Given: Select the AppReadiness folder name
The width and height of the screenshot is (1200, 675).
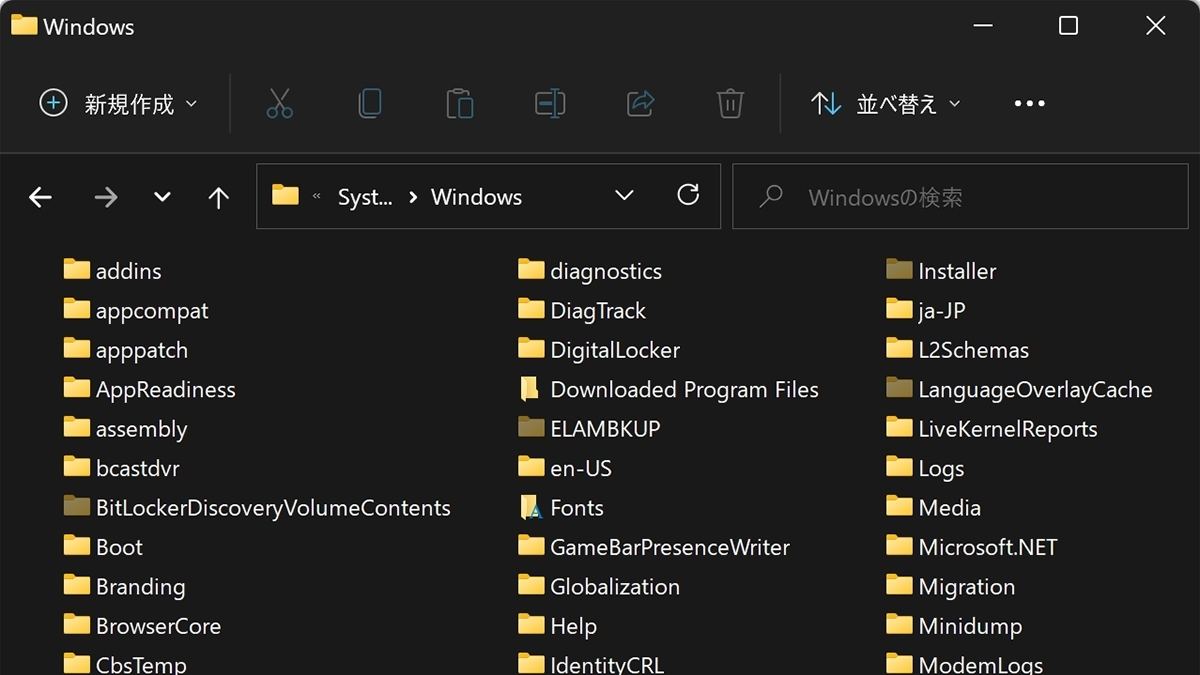Looking at the screenshot, I should coord(166,389).
